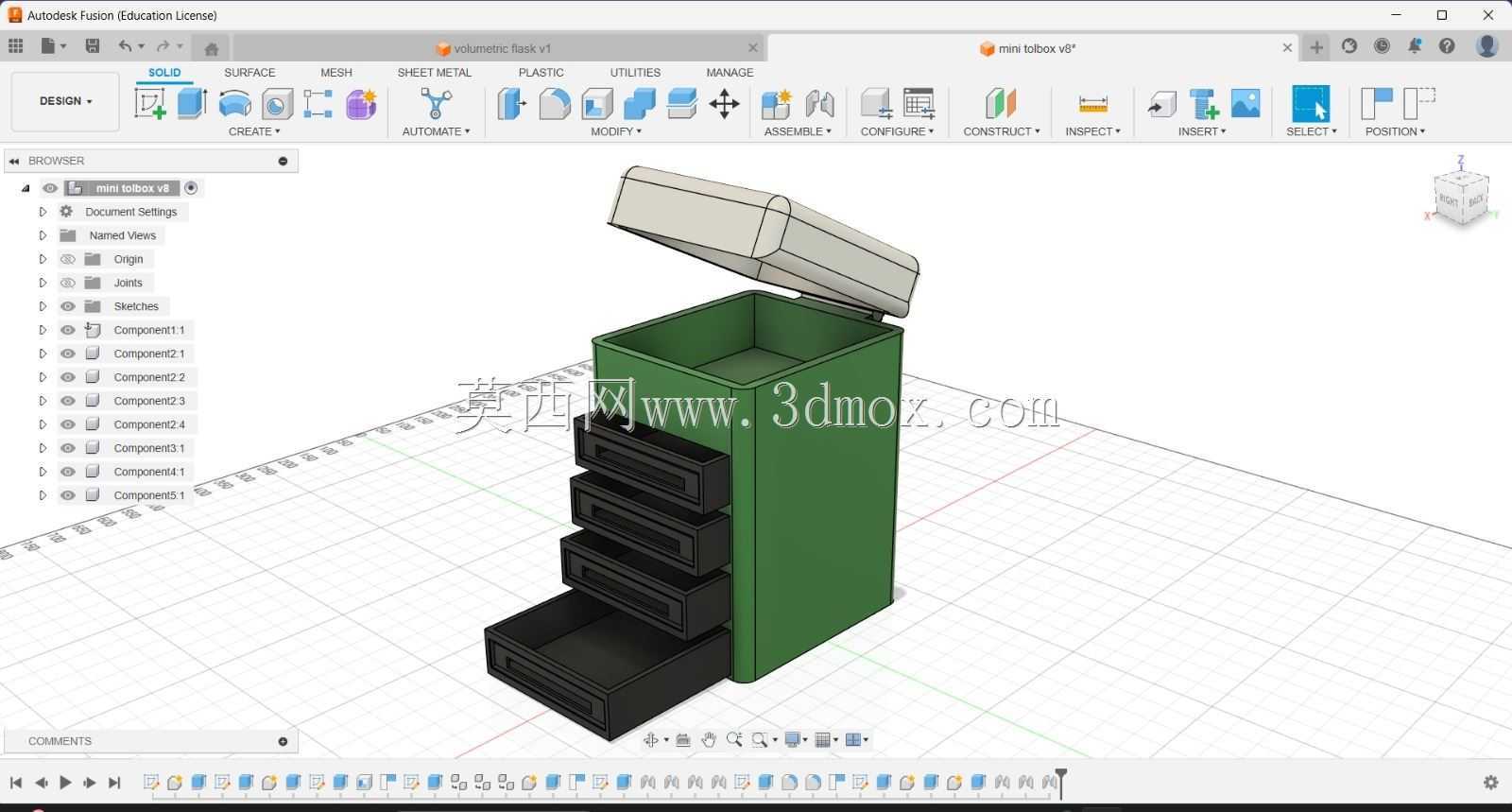Viewport: 1512px width, 812px height.
Task: Select the Insert McMaster-Carr component icon
Action: click(x=1204, y=103)
